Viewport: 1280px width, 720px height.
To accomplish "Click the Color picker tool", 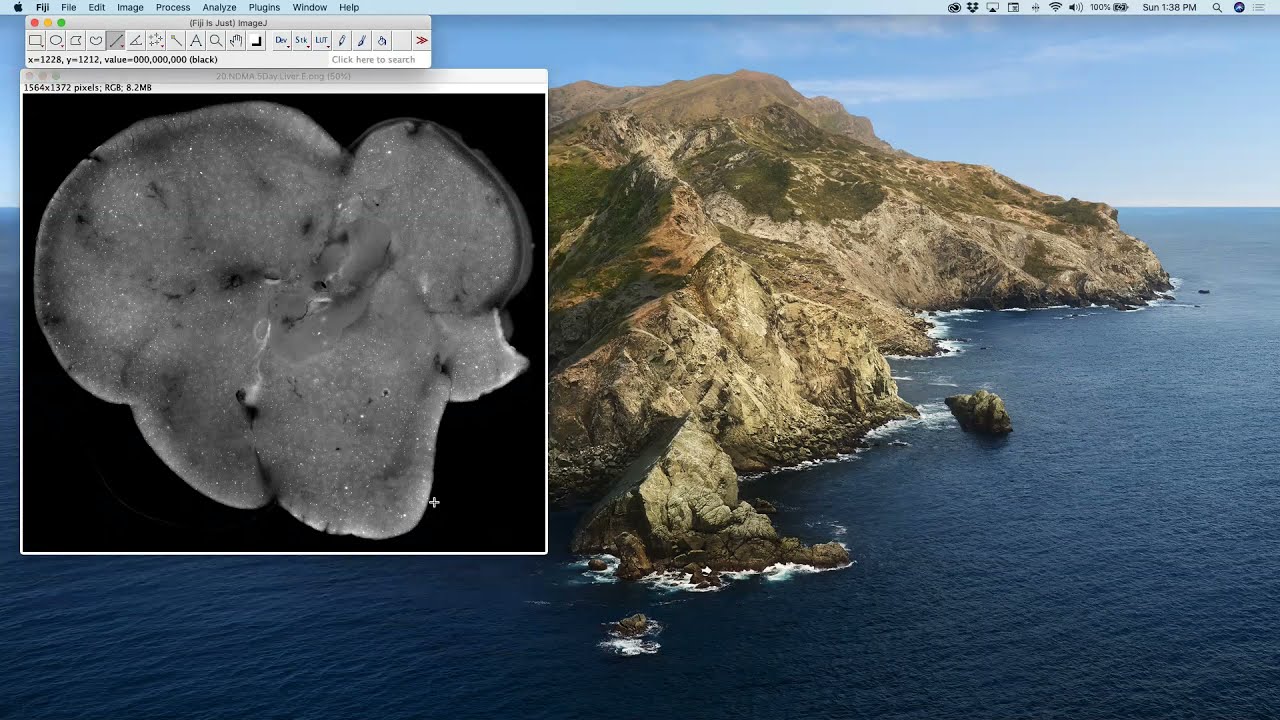I will (256, 41).
